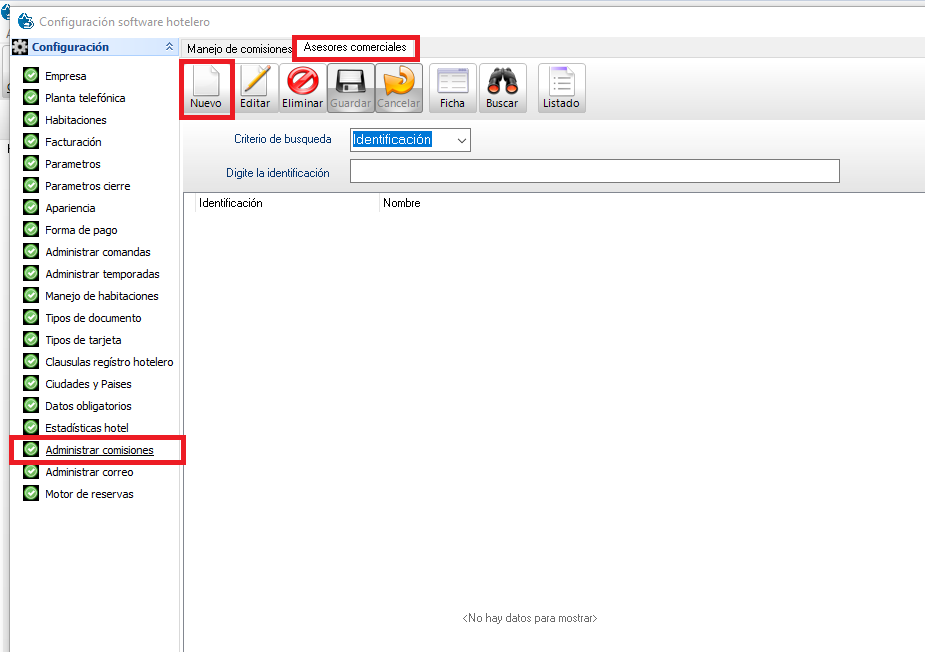This screenshot has height=652, width=925.
Task: Click the Buscar binoculars icon
Action: point(502,88)
